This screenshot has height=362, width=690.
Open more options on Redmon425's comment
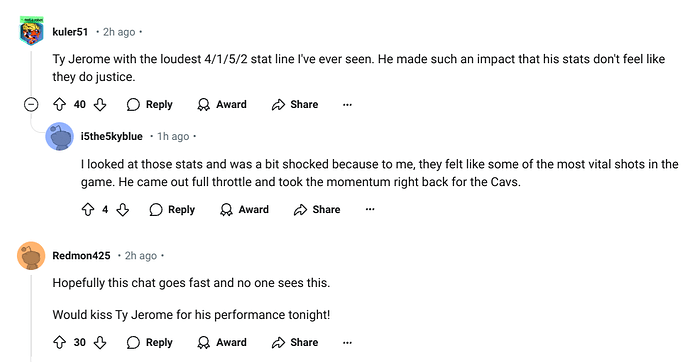347,343
